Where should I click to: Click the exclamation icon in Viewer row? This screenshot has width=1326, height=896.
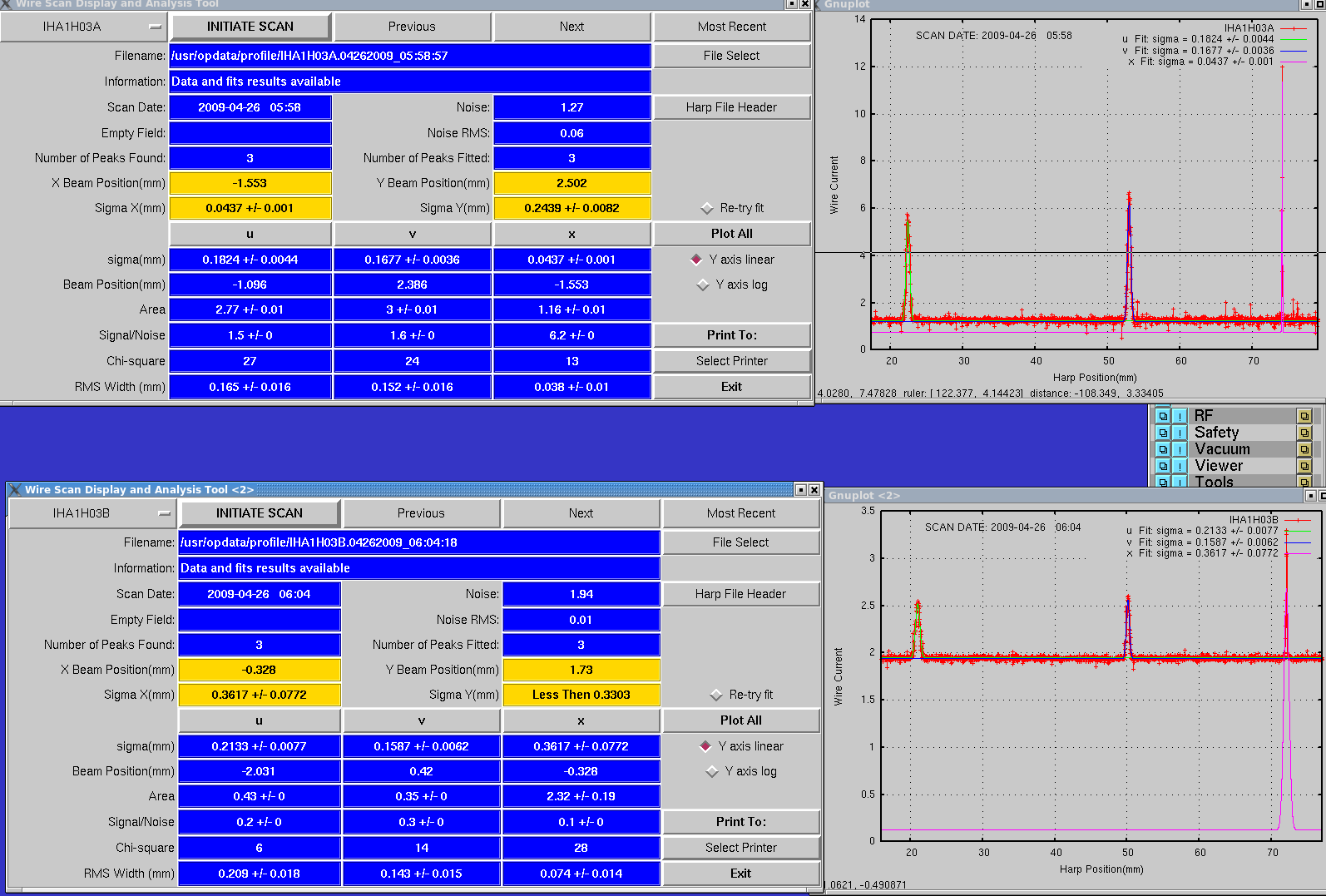click(1180, 466)
